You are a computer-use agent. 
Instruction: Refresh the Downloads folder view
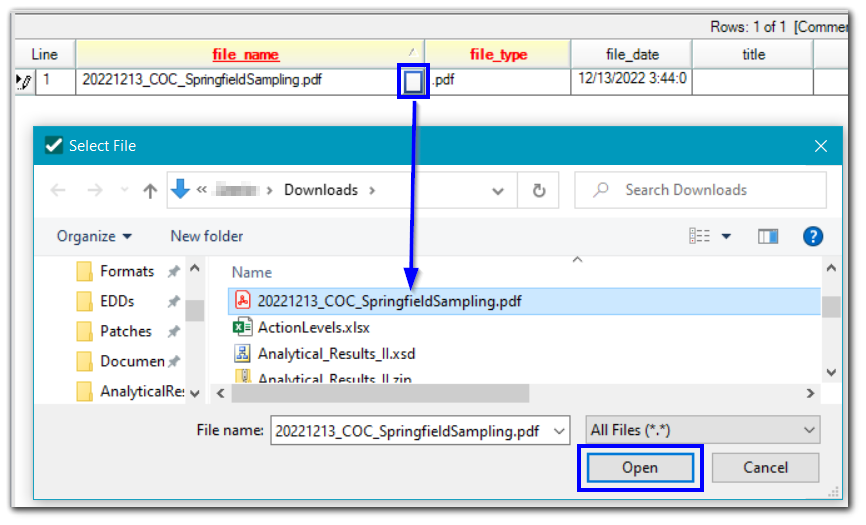coord(539,190)
